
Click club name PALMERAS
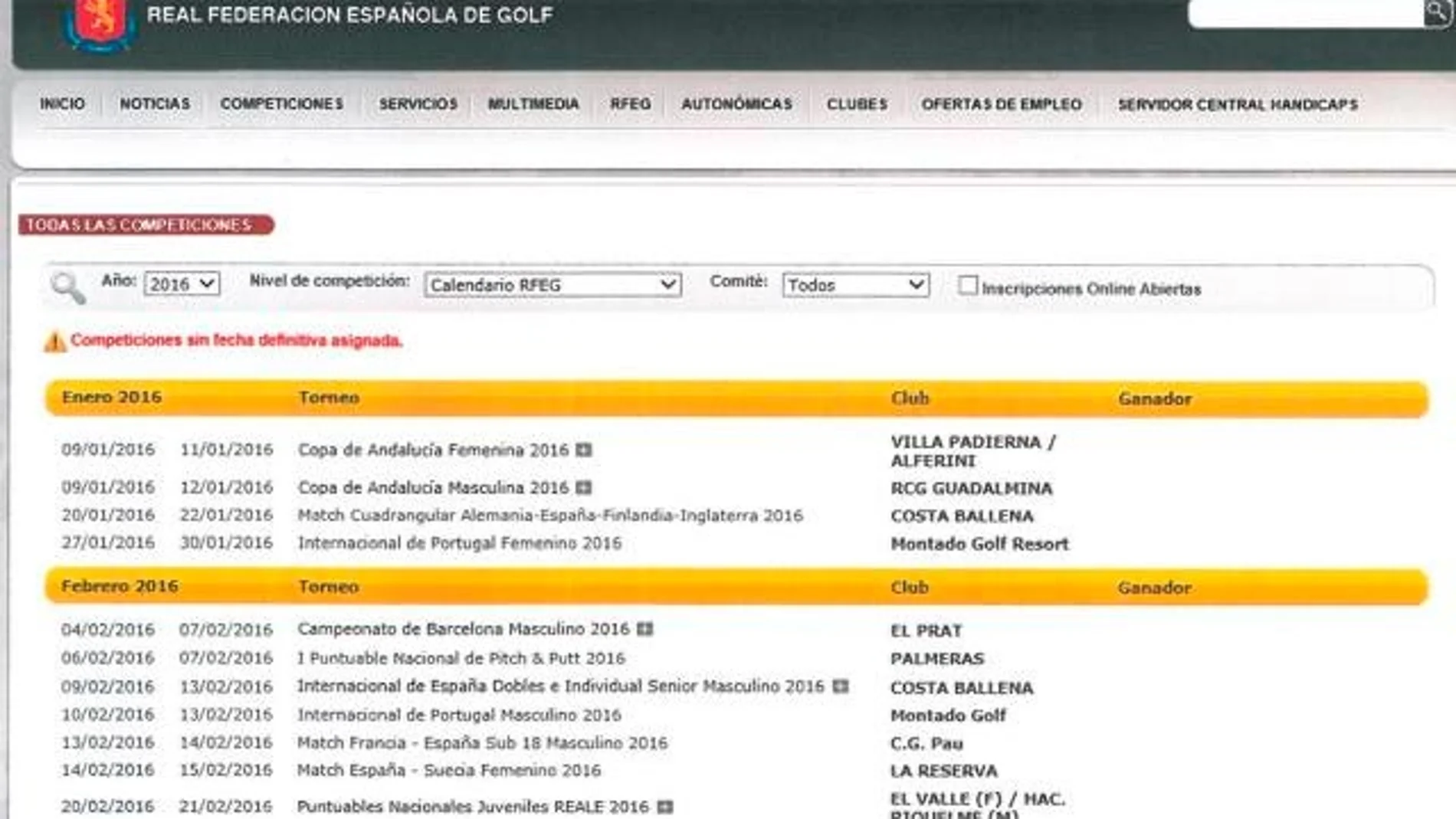click(x=937, y=659)
